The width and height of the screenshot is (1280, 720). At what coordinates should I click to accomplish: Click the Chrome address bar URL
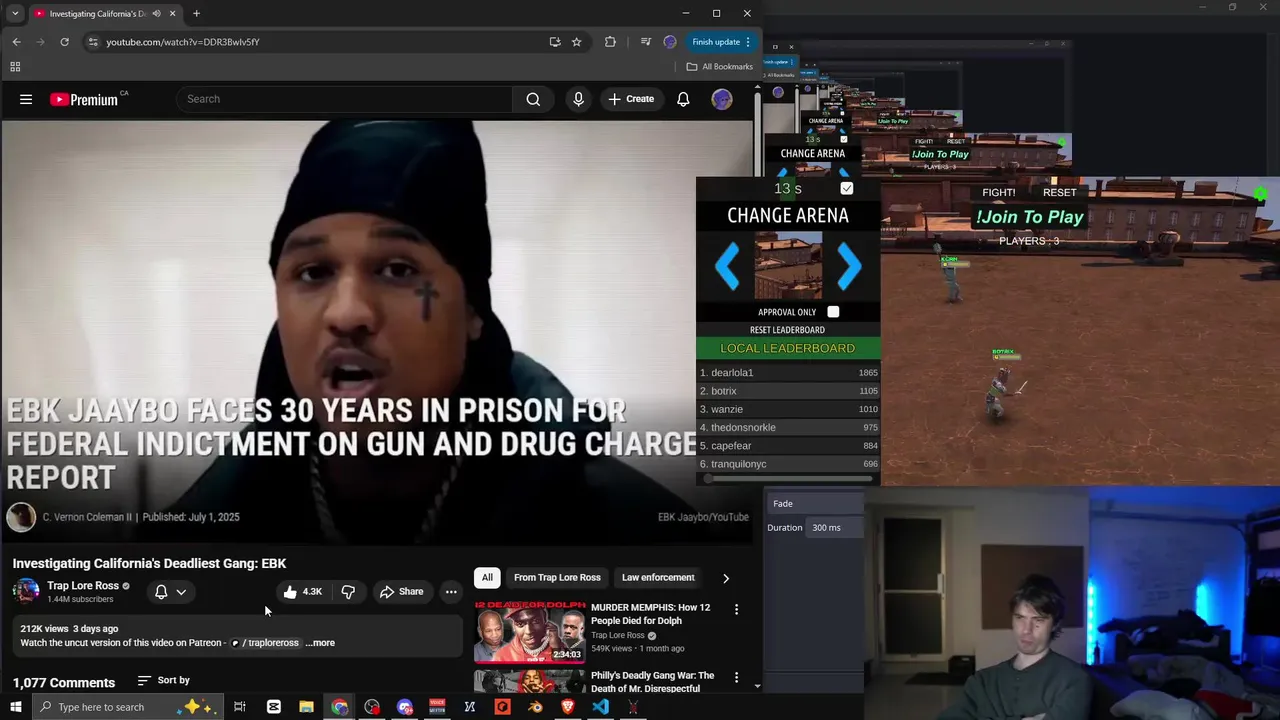(183, 42)
